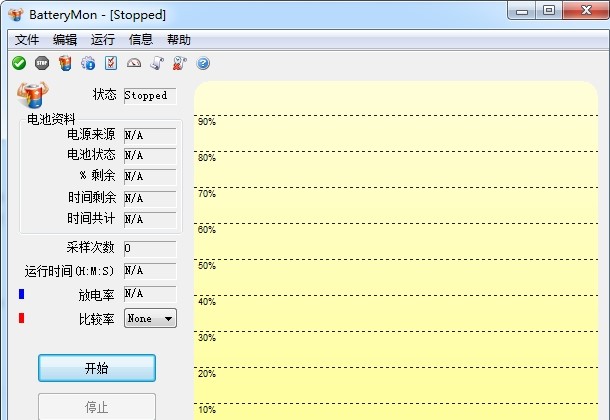Screen dimensions: 610x420
Task: Minimize the BatteryMon window
Action: 522,11
